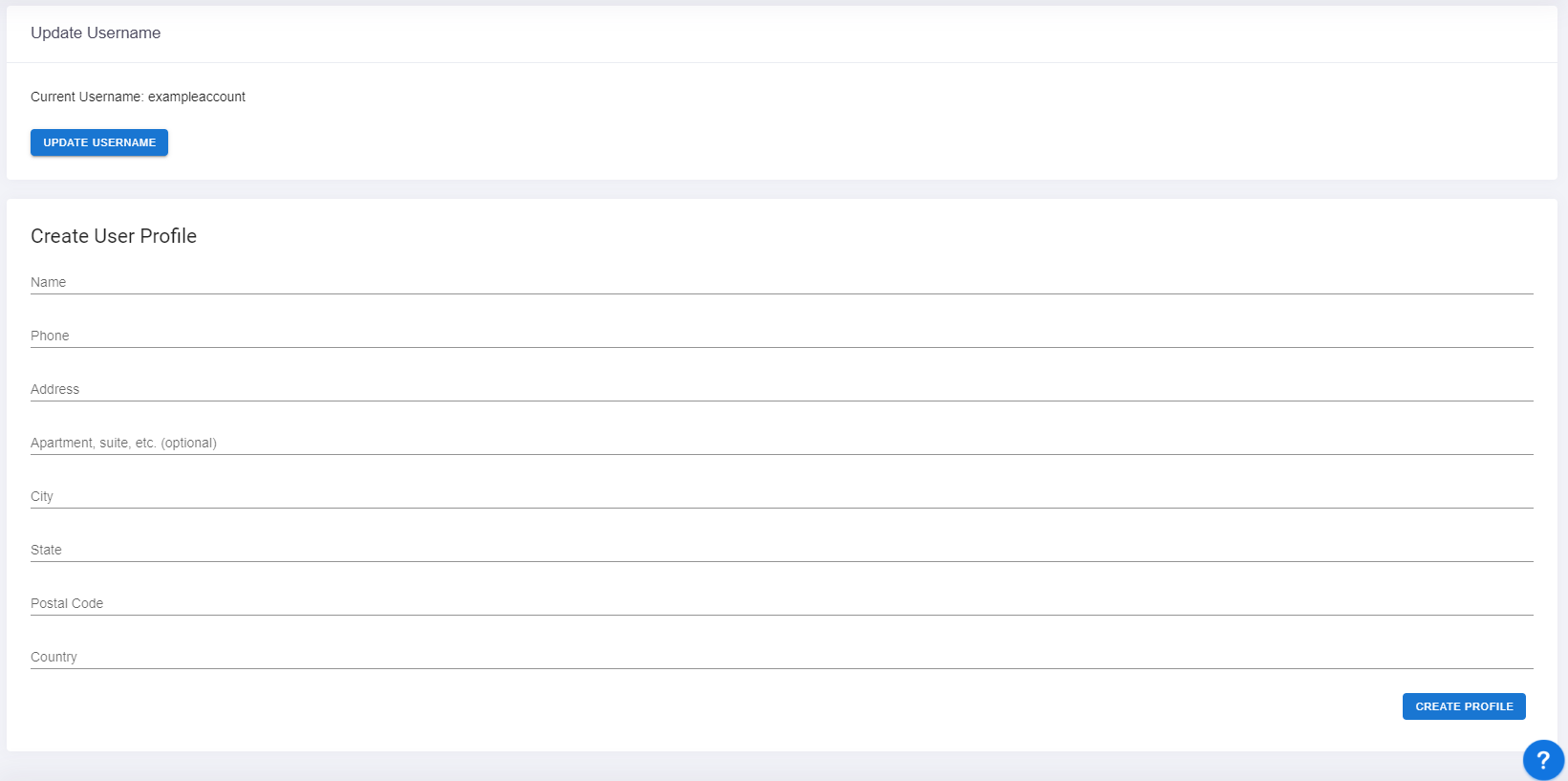Click the (optional) text in apartment label

click(x=189, y=443)
